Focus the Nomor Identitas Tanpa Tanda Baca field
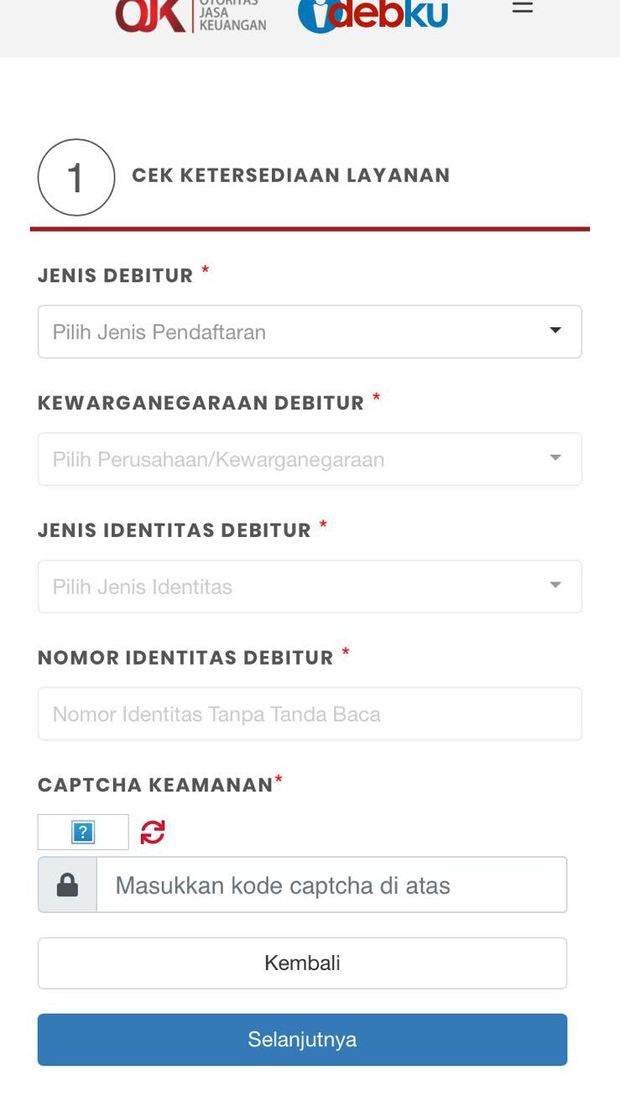This screenshot has width=620, height=1101. point(309,714)
